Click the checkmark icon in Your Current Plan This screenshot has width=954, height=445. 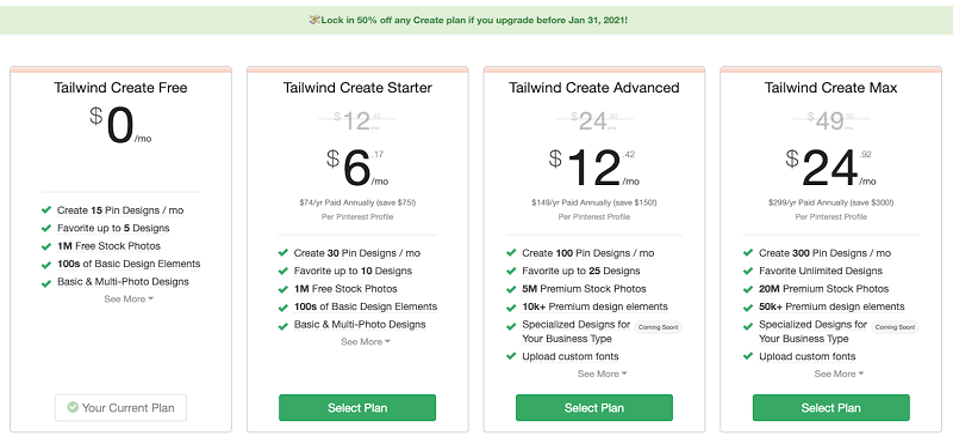(x=72, y=407)
